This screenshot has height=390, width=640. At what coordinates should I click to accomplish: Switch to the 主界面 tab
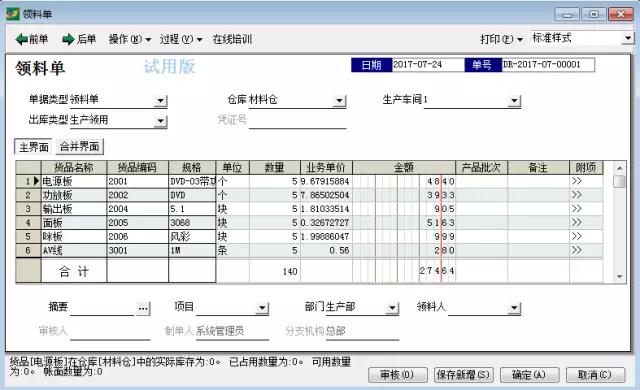(33, 147)
